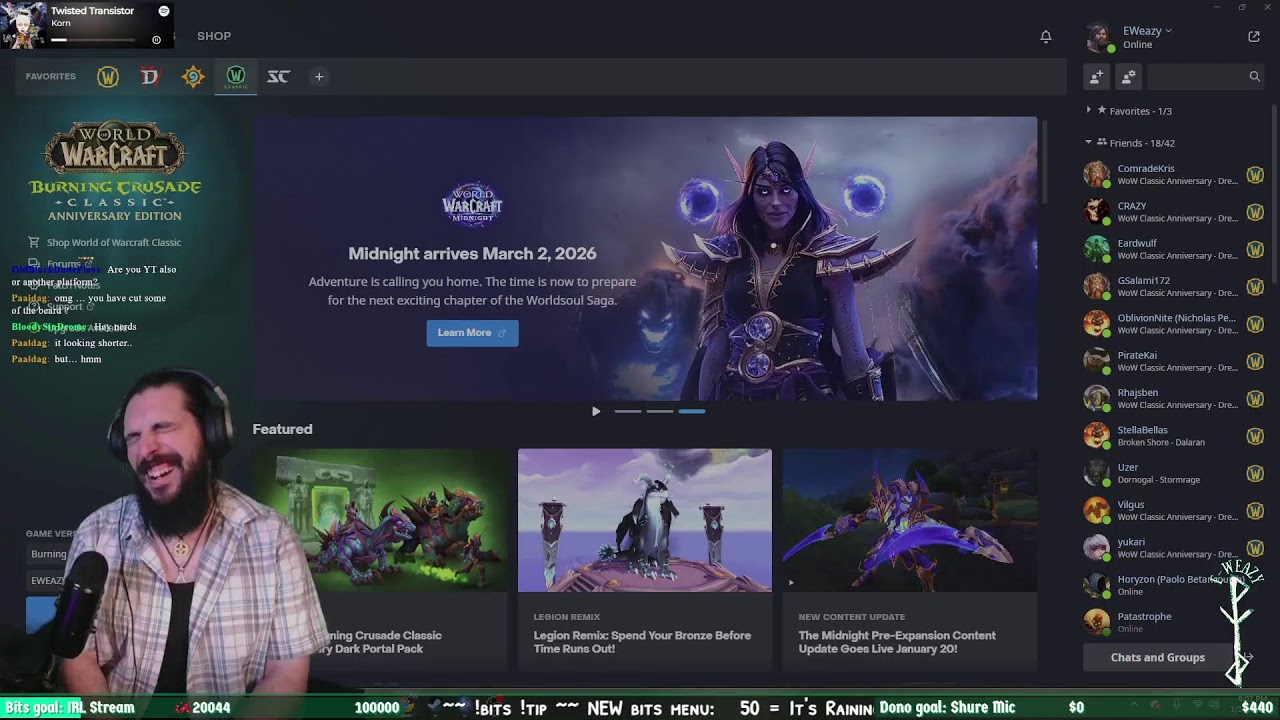The height and width of the screenshot is (720, 1280).
Task: Click the WoW game icon in StellaBellas row
Action: coord(1255,436)
